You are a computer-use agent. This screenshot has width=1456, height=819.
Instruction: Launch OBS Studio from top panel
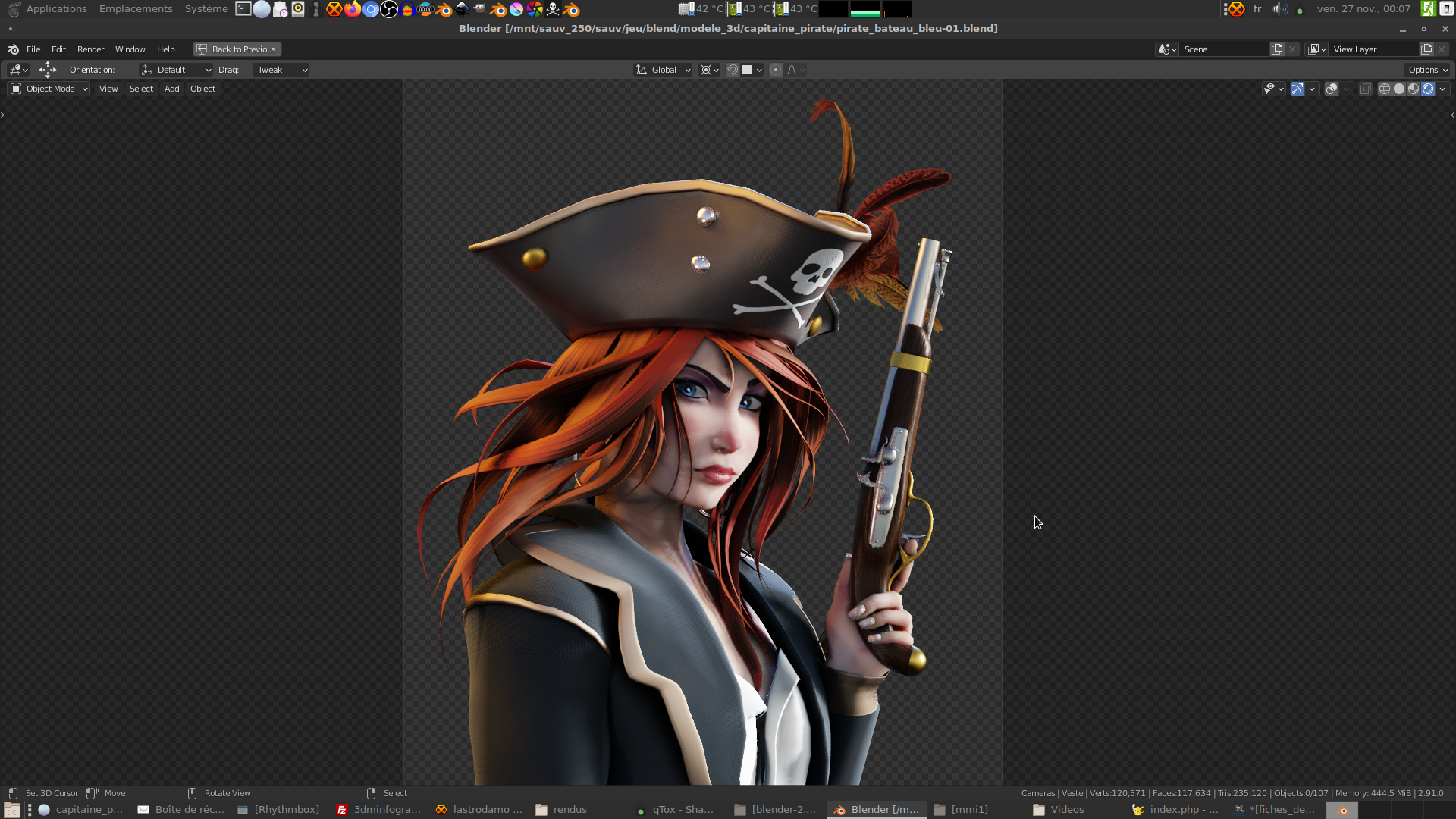coord(389,9)
